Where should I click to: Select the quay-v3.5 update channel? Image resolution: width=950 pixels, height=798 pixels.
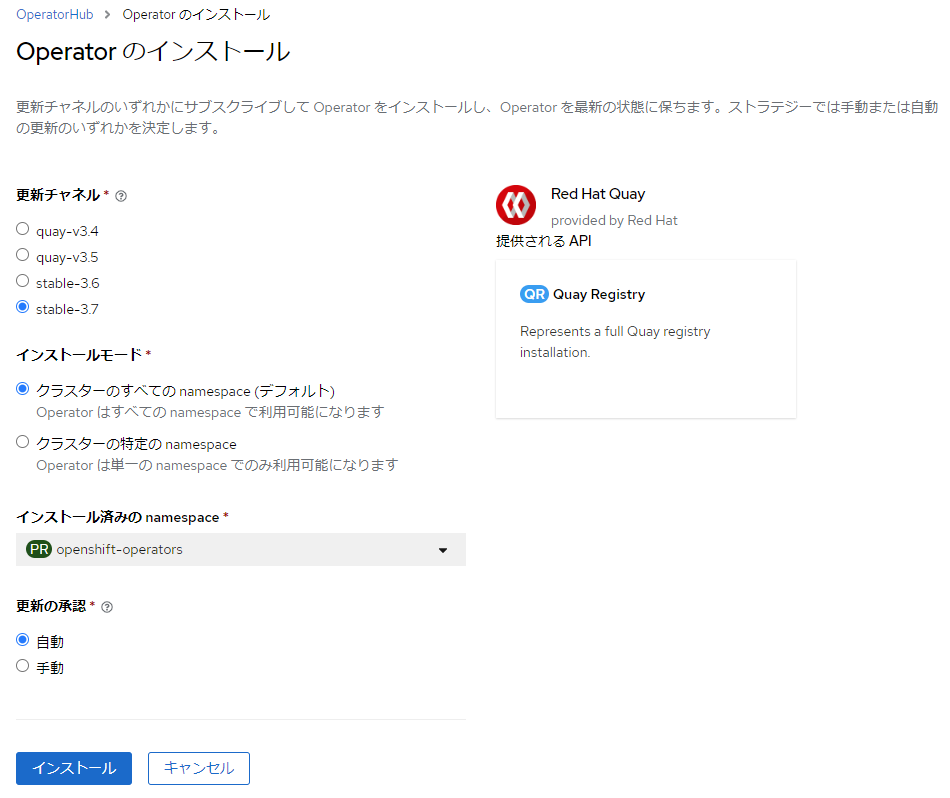tap(22, 254)
